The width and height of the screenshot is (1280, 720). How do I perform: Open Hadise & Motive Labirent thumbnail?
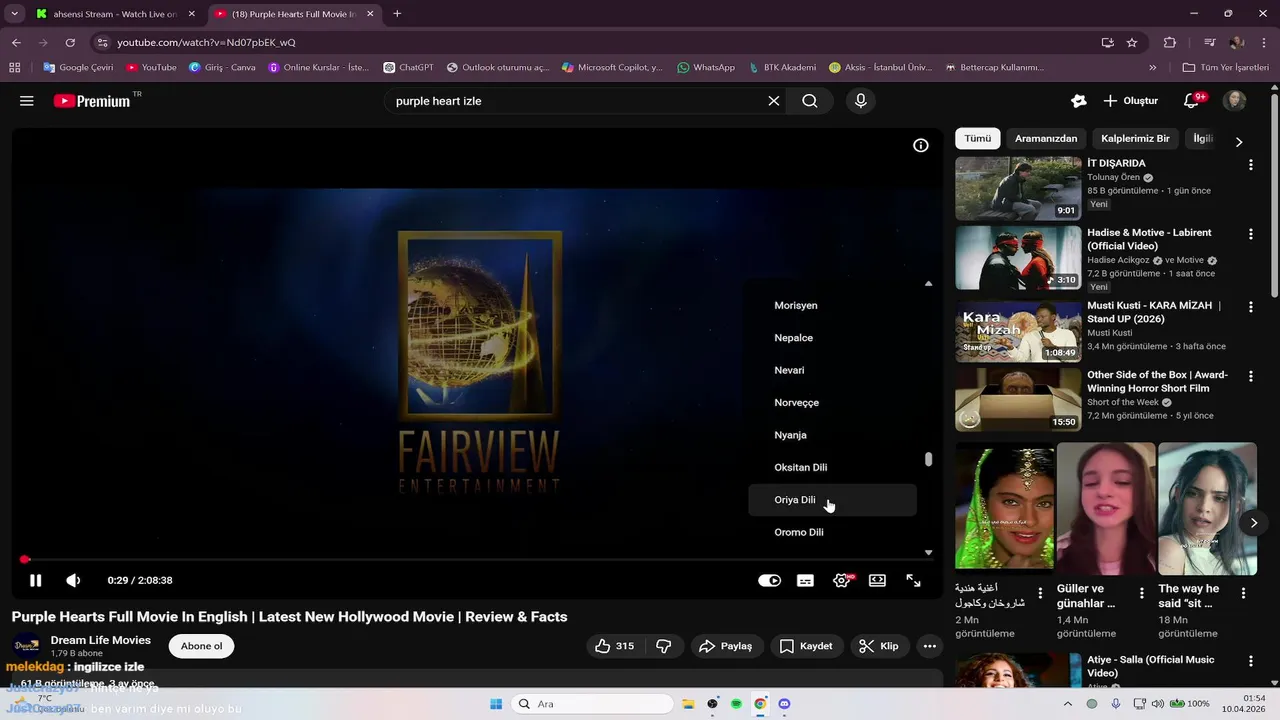coord(1018,258)
